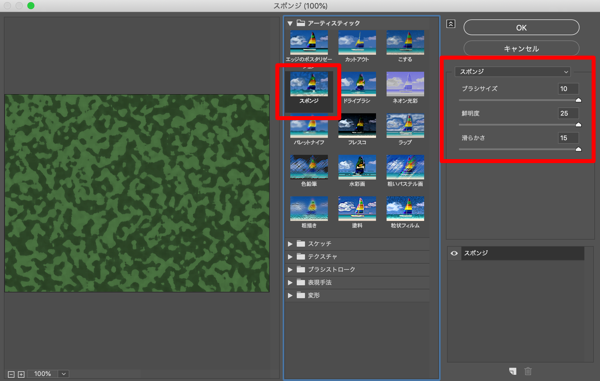The width and height of the screenshot is (600, 381).
Task: Apply the ドライブラシ filter thumbnail
Action: tap(357, 84)
